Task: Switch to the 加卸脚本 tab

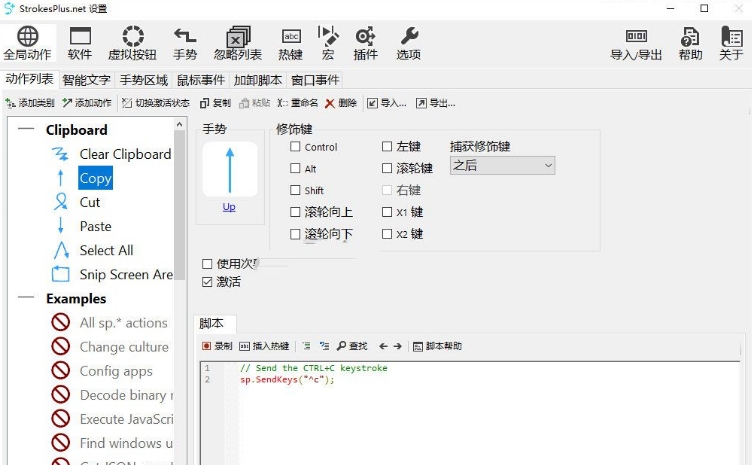Action: coord(258,80)
